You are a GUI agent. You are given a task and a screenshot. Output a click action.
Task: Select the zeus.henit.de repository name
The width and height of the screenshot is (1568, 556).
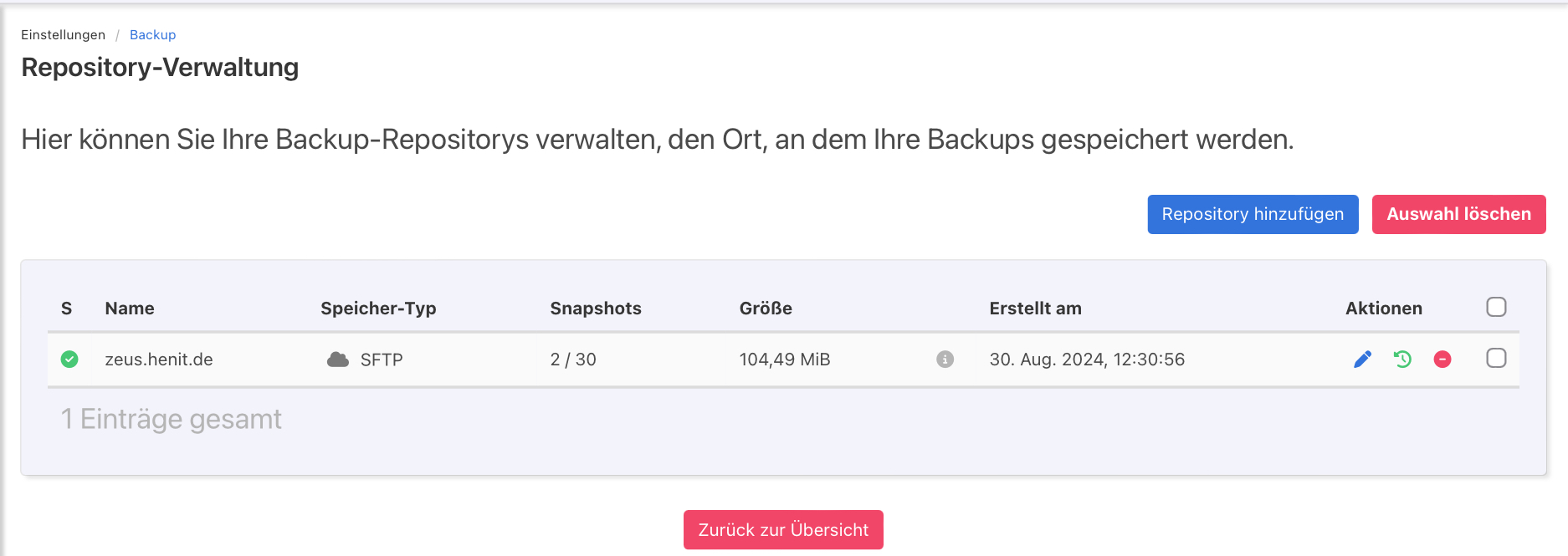coord(159,360)
